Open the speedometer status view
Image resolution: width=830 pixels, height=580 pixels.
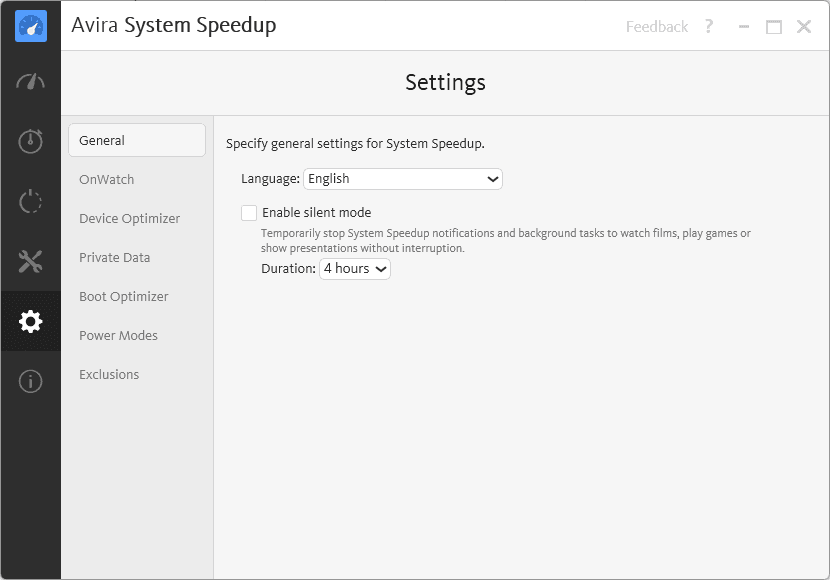(31, 82)
